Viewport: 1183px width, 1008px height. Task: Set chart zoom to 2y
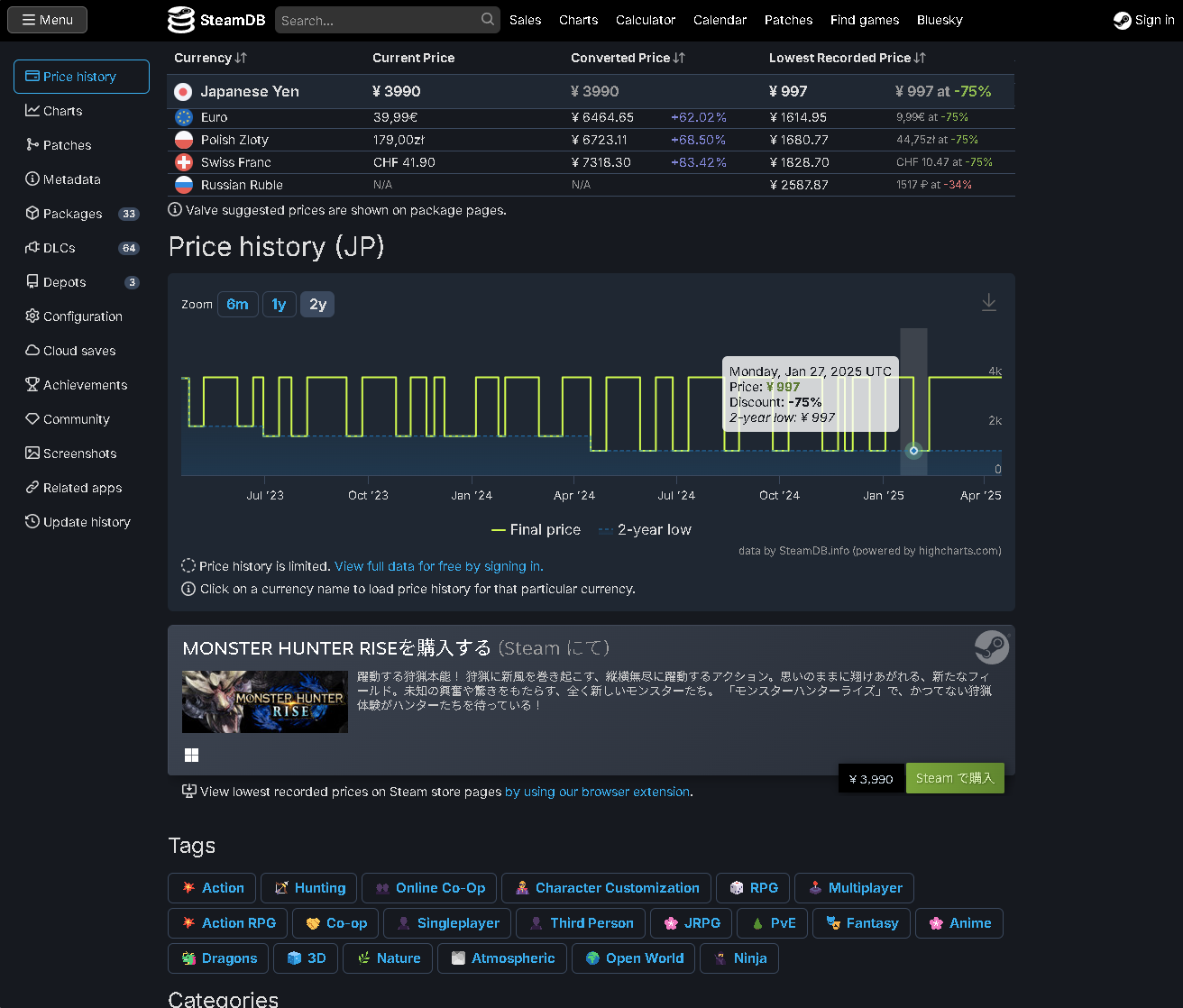(317, 305)
